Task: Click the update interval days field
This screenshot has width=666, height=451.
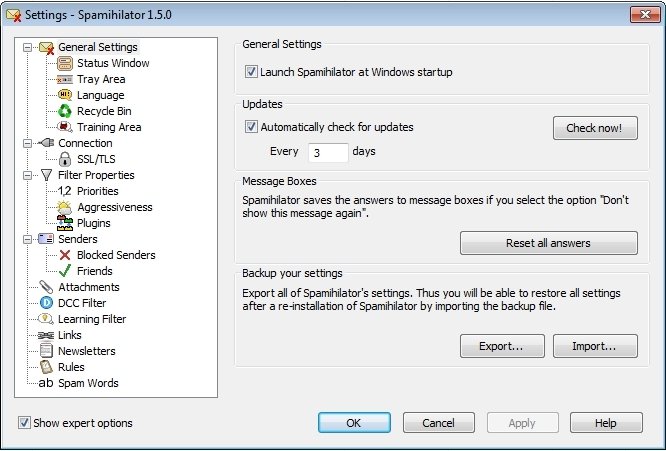Action: [328, 152]
